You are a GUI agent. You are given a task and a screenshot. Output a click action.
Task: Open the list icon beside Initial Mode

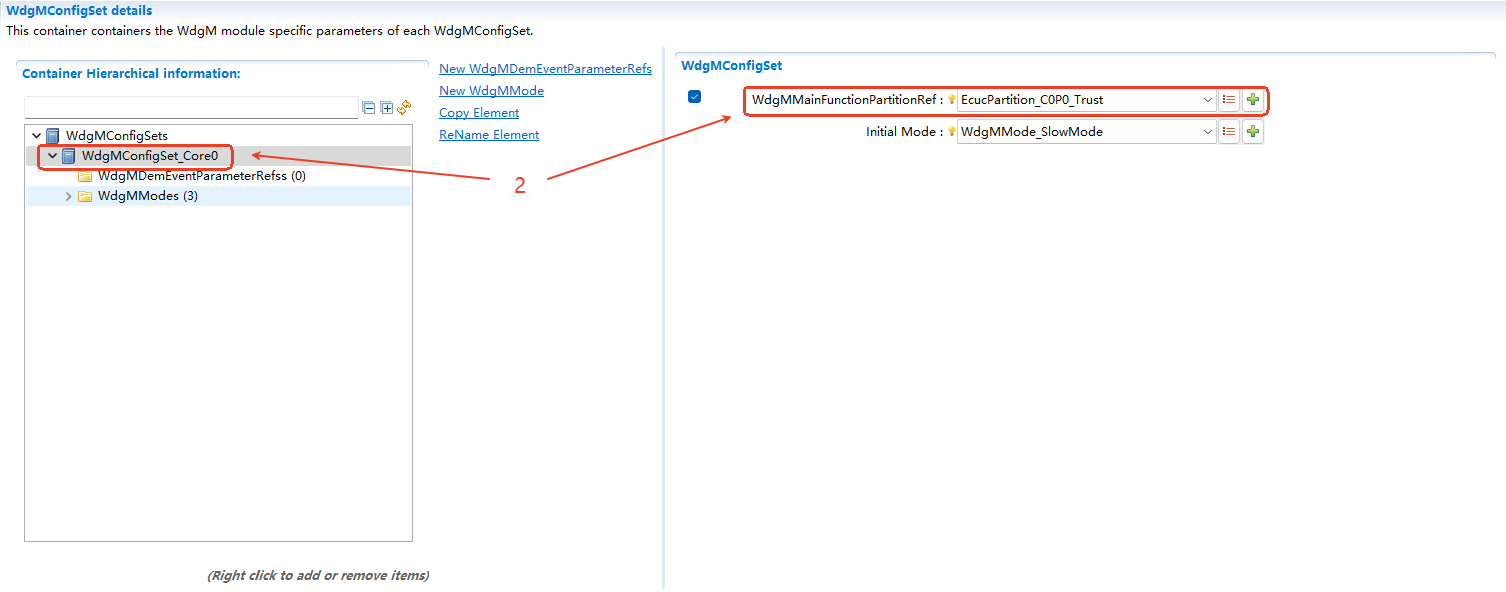[x=1229, y=131]
